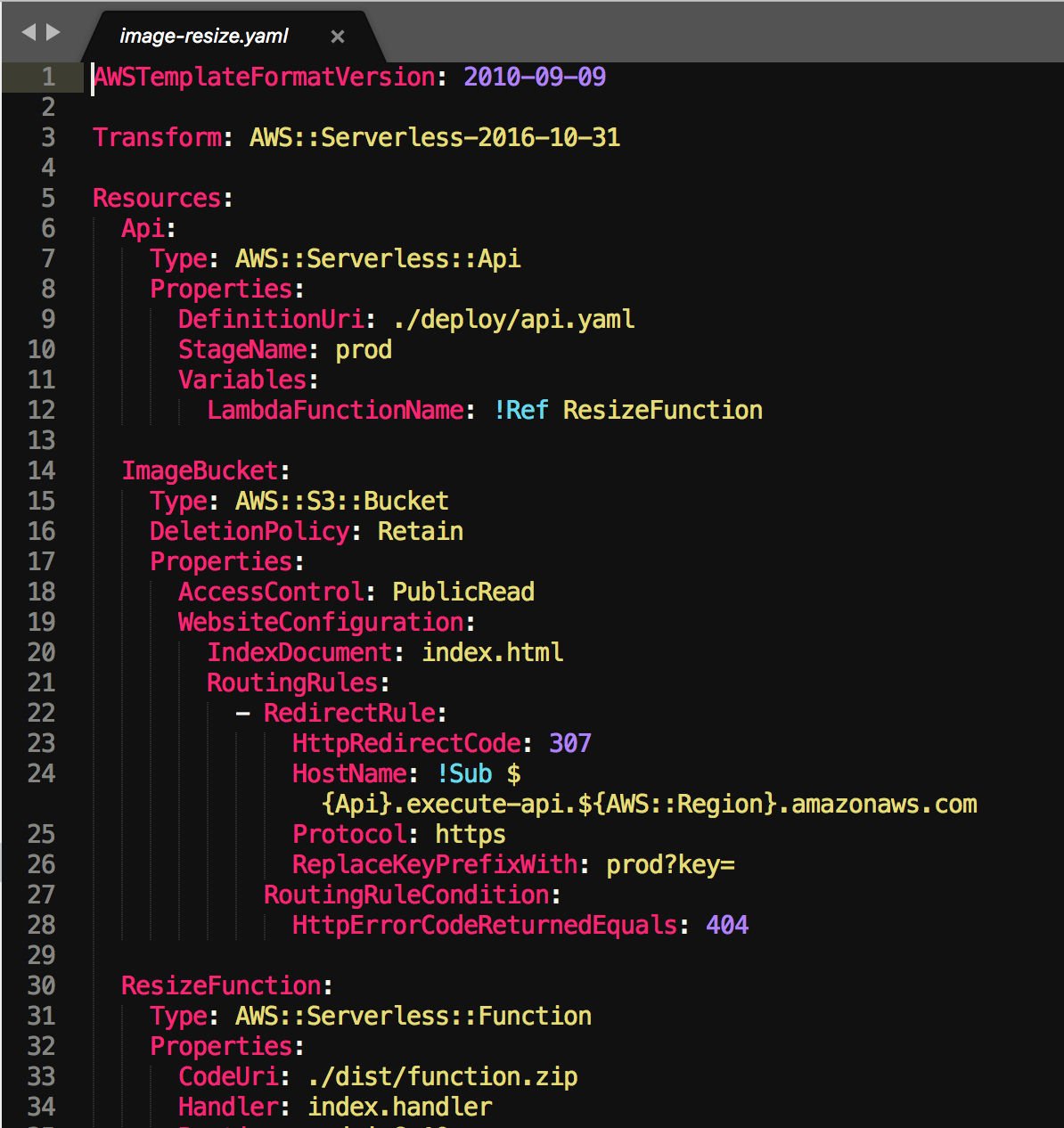The width and height of the screenshot is (1064, 1128).
Task: Close the image-resize.yaml tab
Action: click(337, 37)
